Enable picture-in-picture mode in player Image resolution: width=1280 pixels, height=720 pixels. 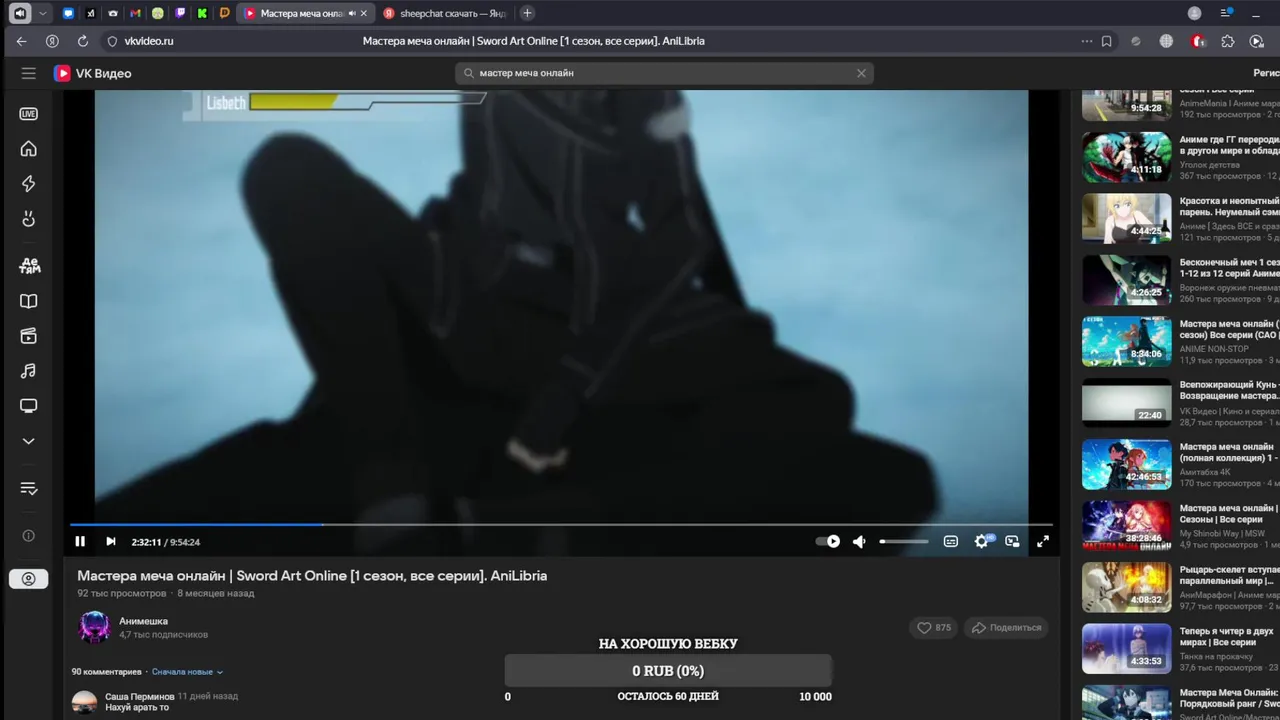pos(1012,542)
